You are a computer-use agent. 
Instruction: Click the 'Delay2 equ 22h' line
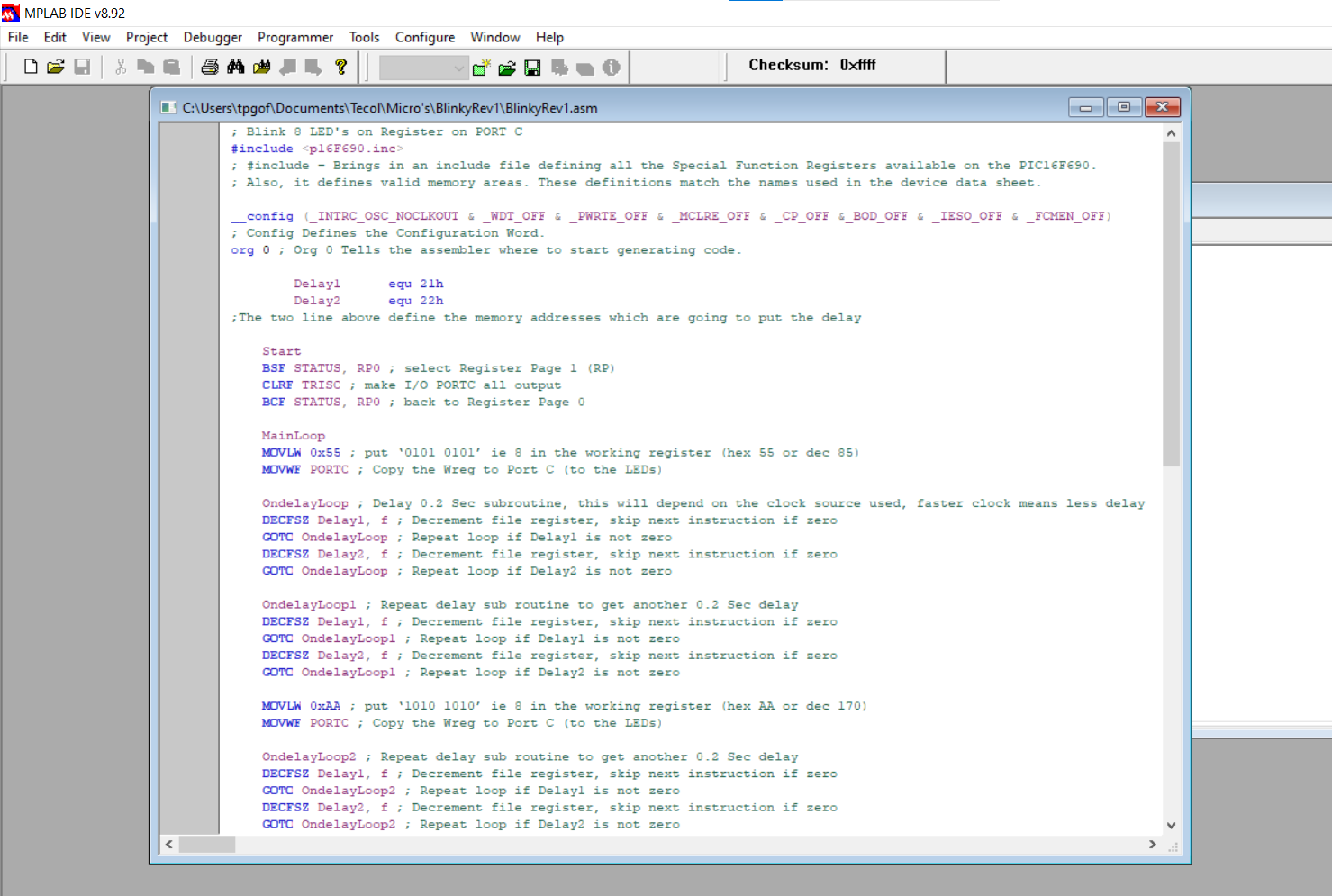[368, 301]
